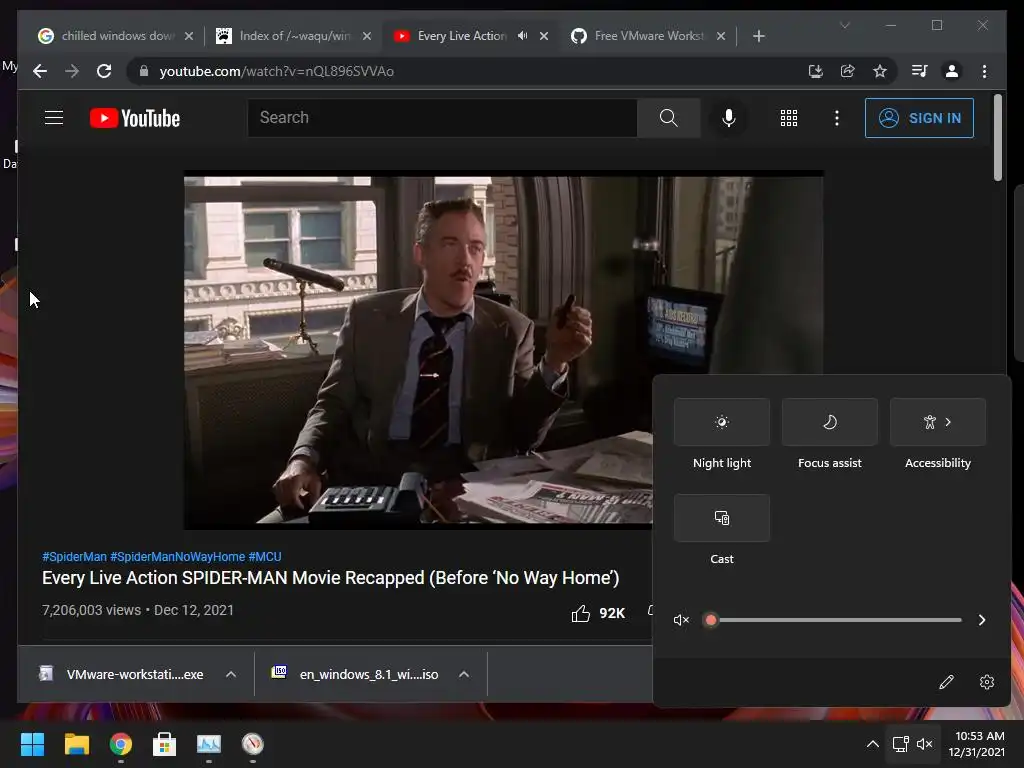Image resolution: width=1024 pixels, height=768 pixels.
Task: Go to YouTube home via logo
Action: point(135,118)
